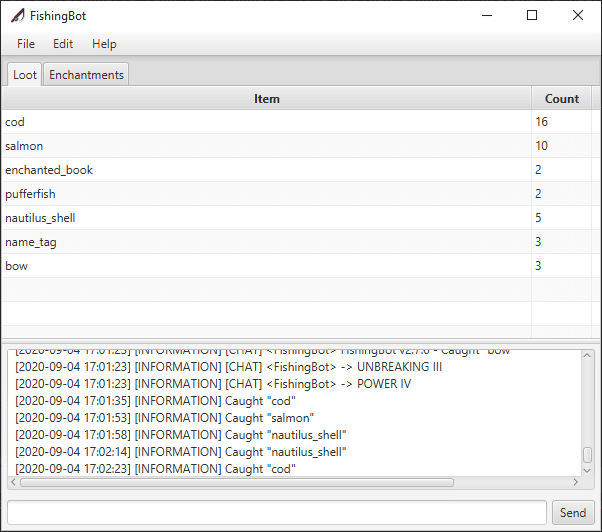Click the count 2 cell for pufferfish
This screenshot has width=602, height=532.
(561, 194)
